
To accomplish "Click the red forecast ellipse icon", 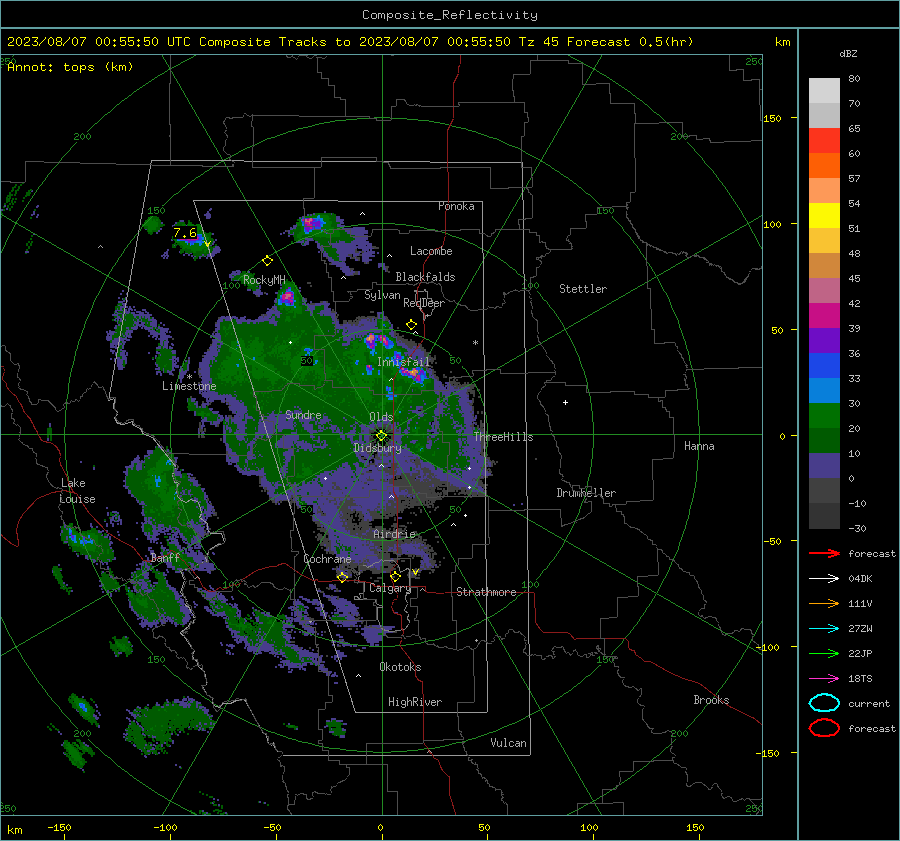I will pos(824,728).
